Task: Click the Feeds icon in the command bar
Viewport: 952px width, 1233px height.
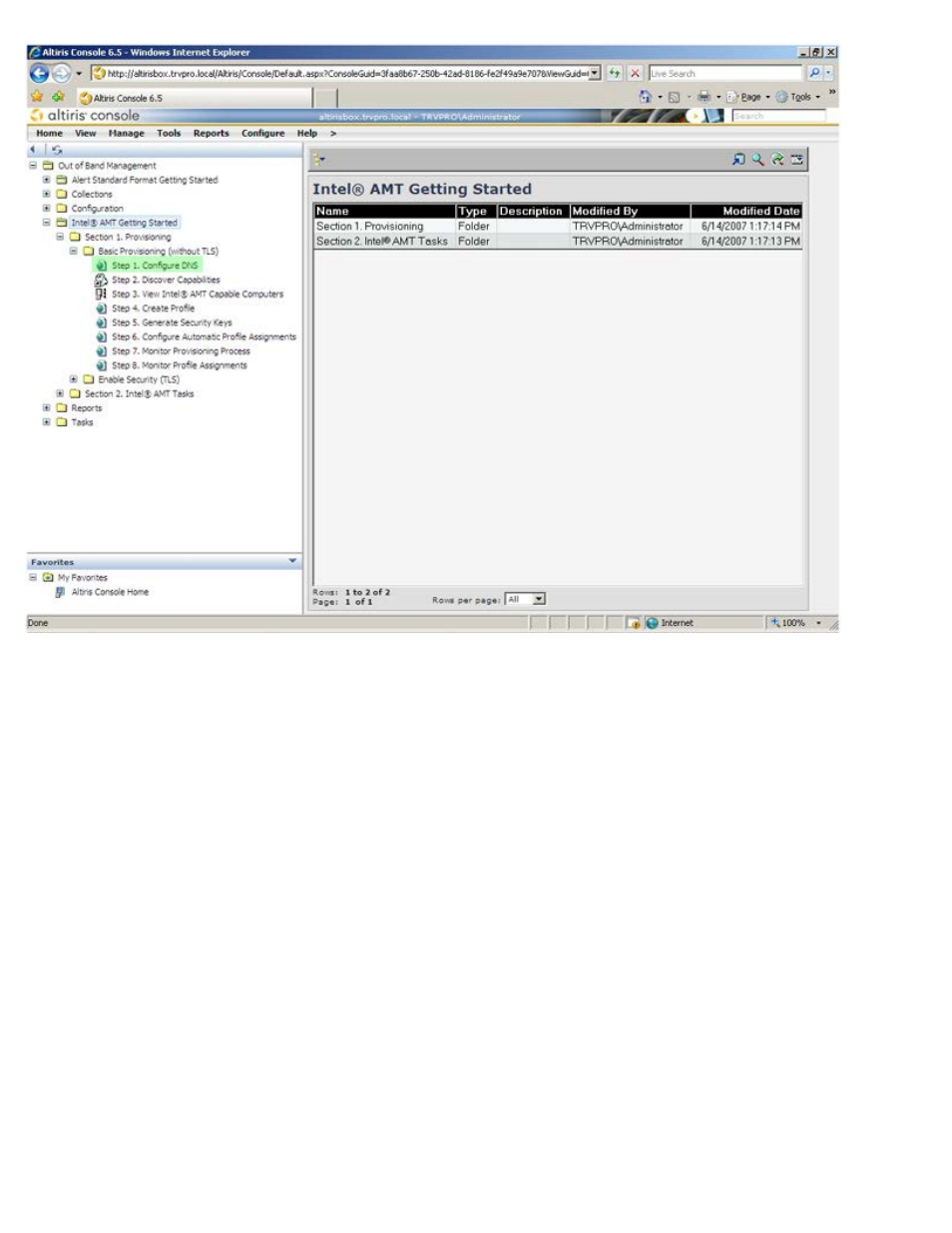Action: click(674, 97)
